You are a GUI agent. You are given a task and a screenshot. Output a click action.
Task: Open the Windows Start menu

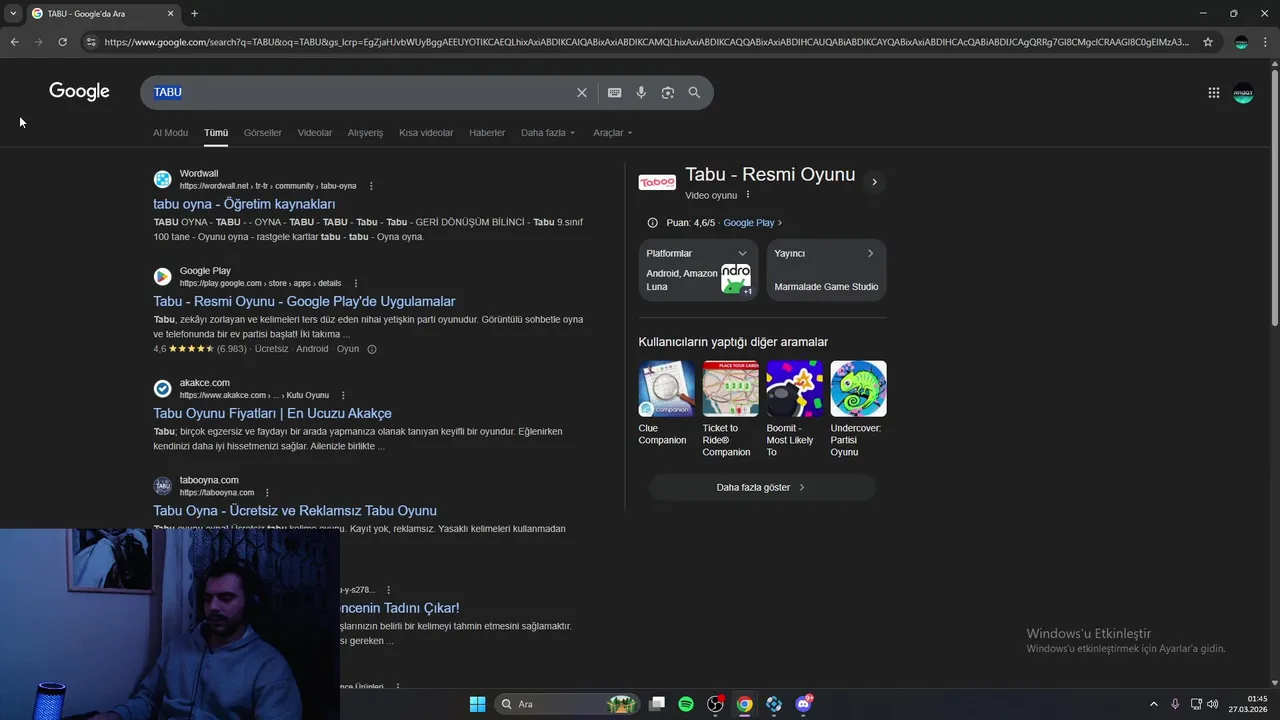pos(477,704)
